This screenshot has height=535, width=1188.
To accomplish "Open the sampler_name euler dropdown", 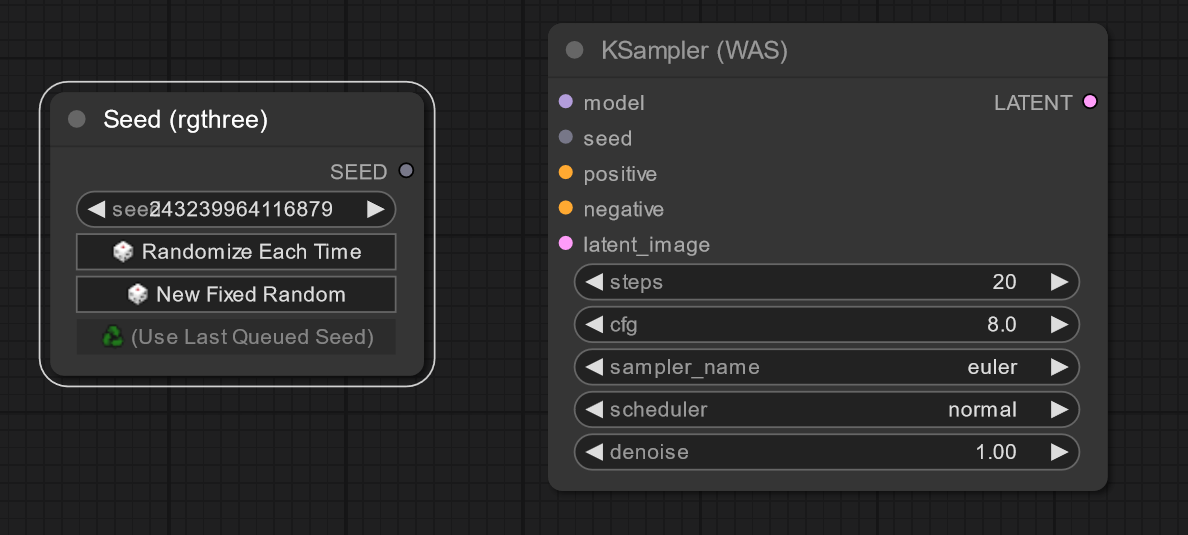I will 826,367.
